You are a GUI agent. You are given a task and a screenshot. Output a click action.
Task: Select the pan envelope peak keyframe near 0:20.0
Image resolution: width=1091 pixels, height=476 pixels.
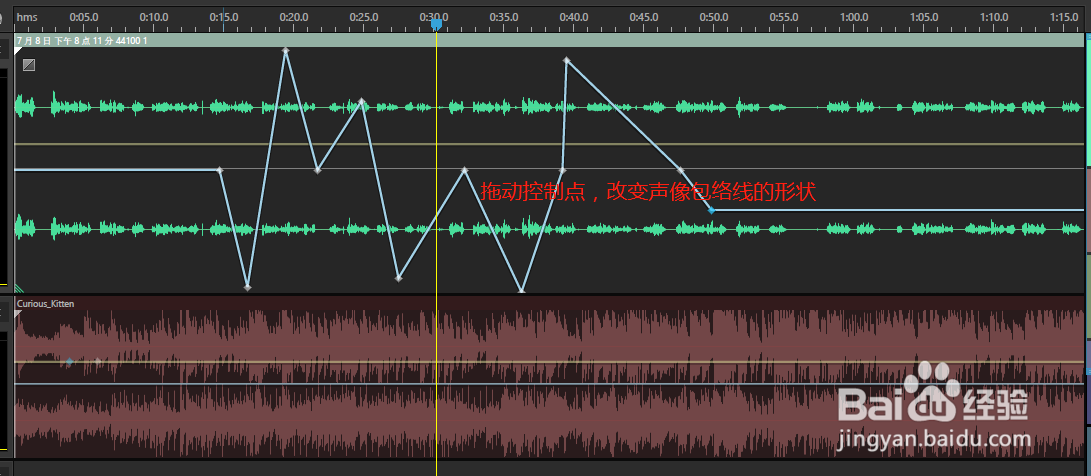pos(285,50)
